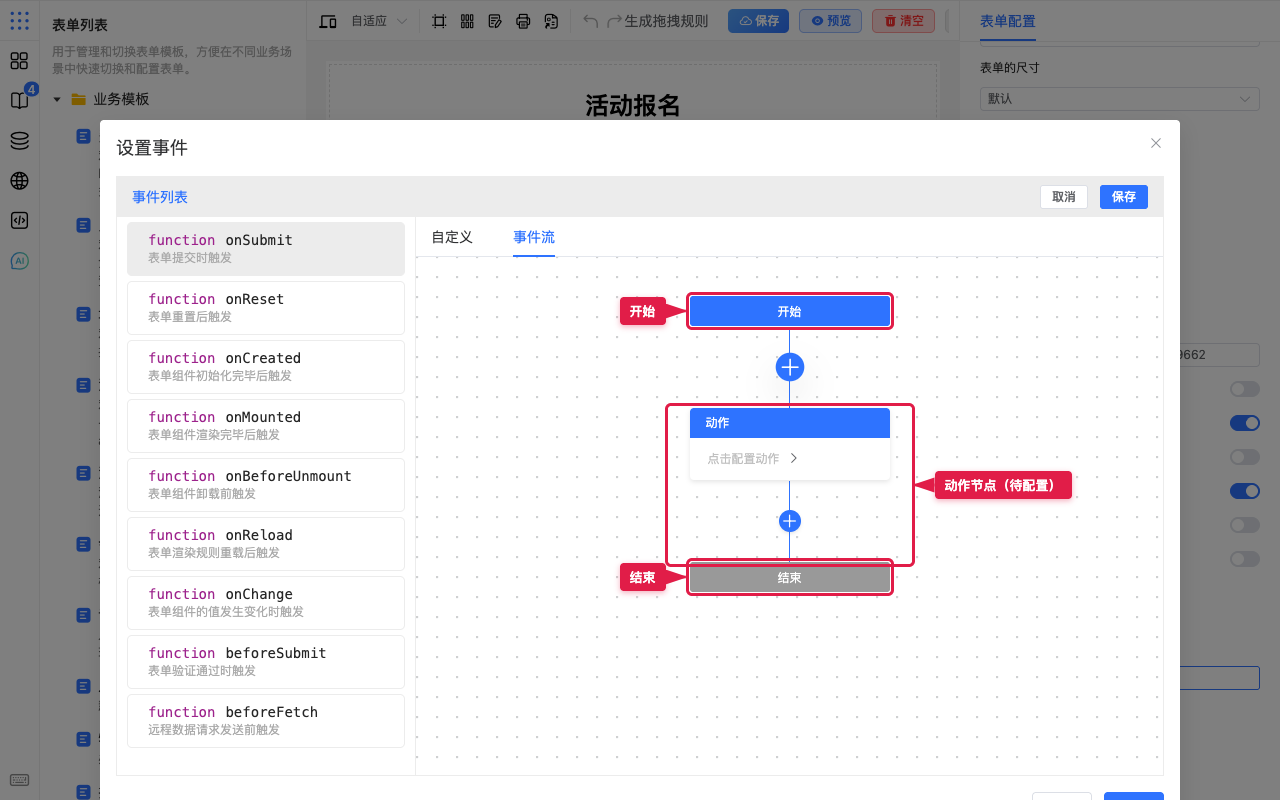Click 保存 in the event list header
1280x800 pixels.
pyautogui.click(x=1124, y=197)
